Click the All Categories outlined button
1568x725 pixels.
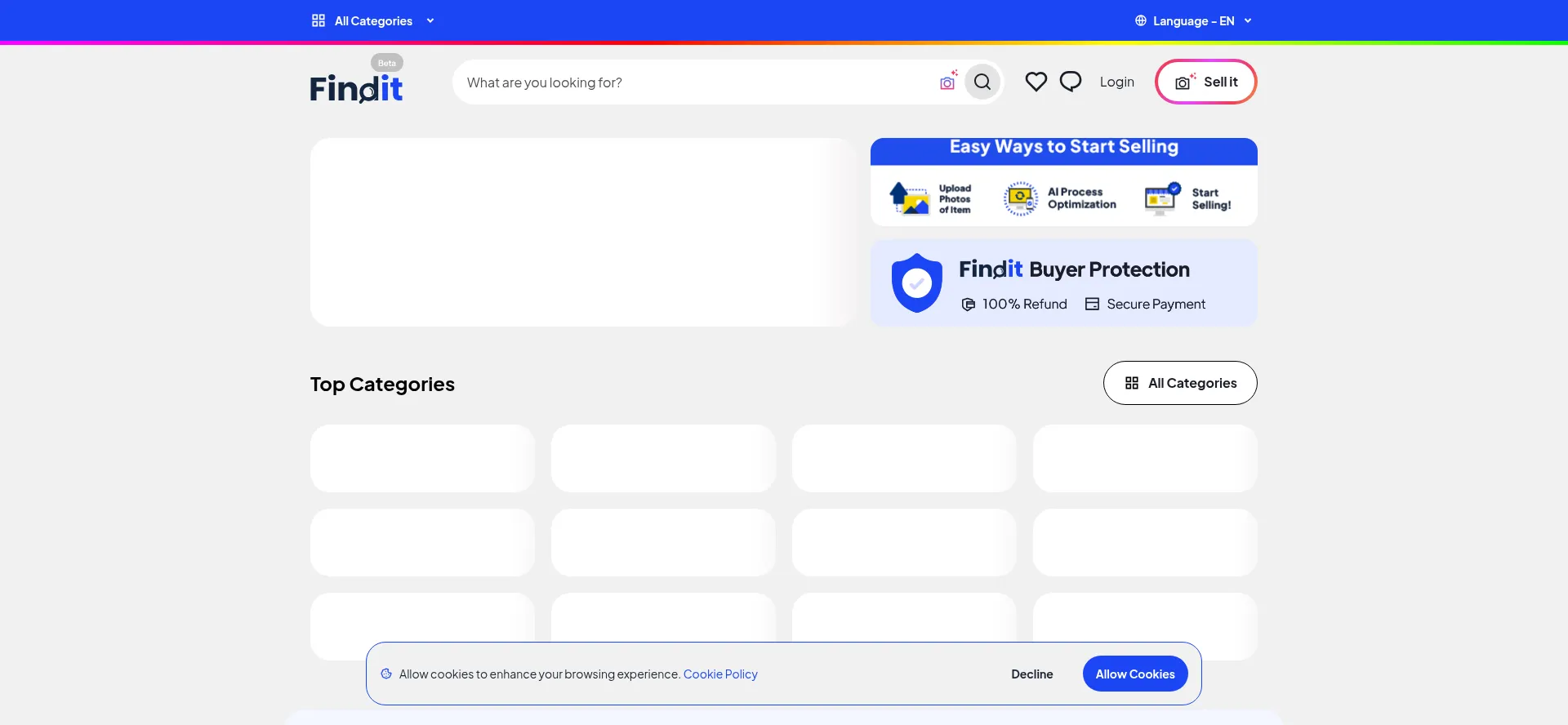point(1180,383)
